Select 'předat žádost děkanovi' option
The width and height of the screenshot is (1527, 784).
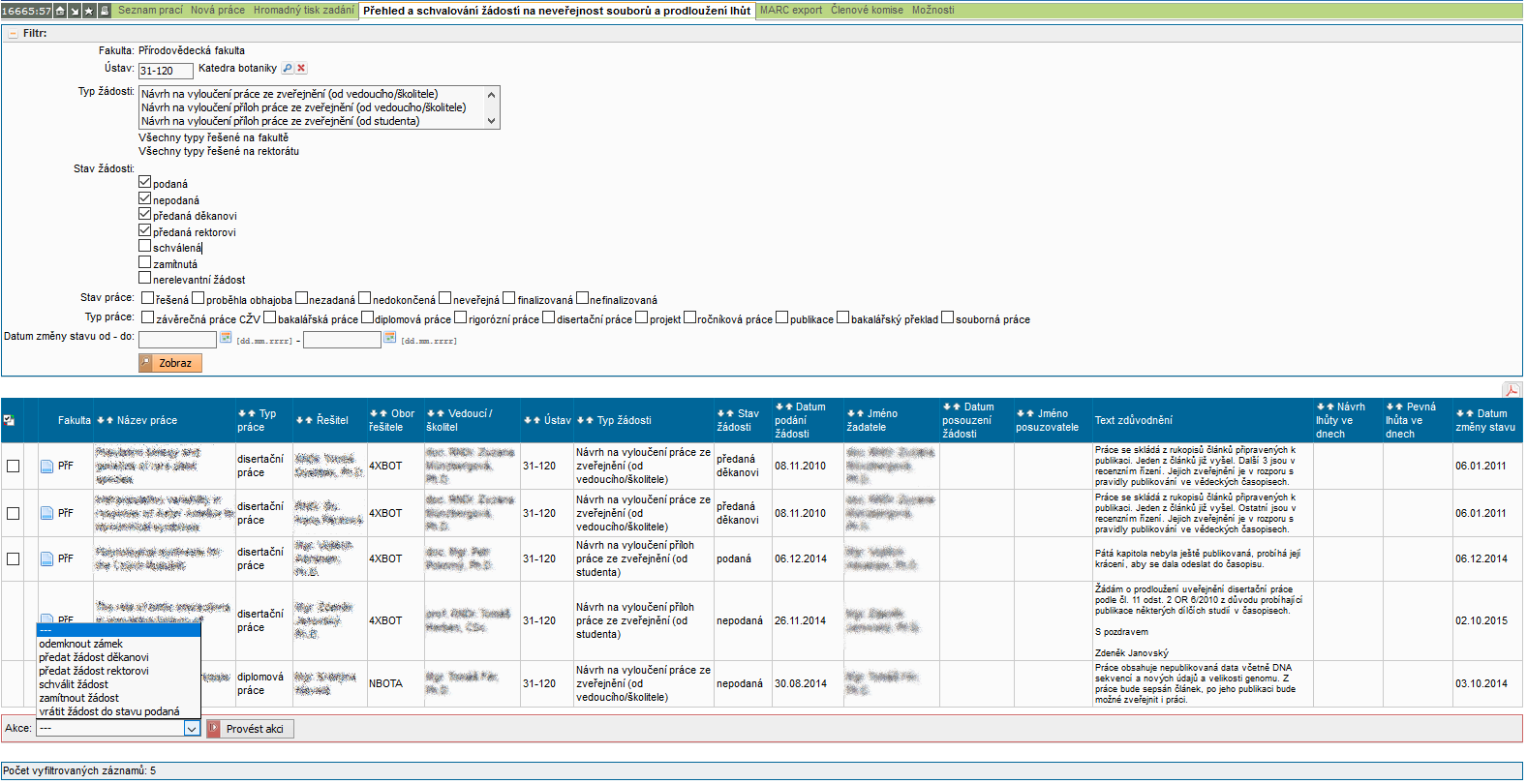pos(93,657)
